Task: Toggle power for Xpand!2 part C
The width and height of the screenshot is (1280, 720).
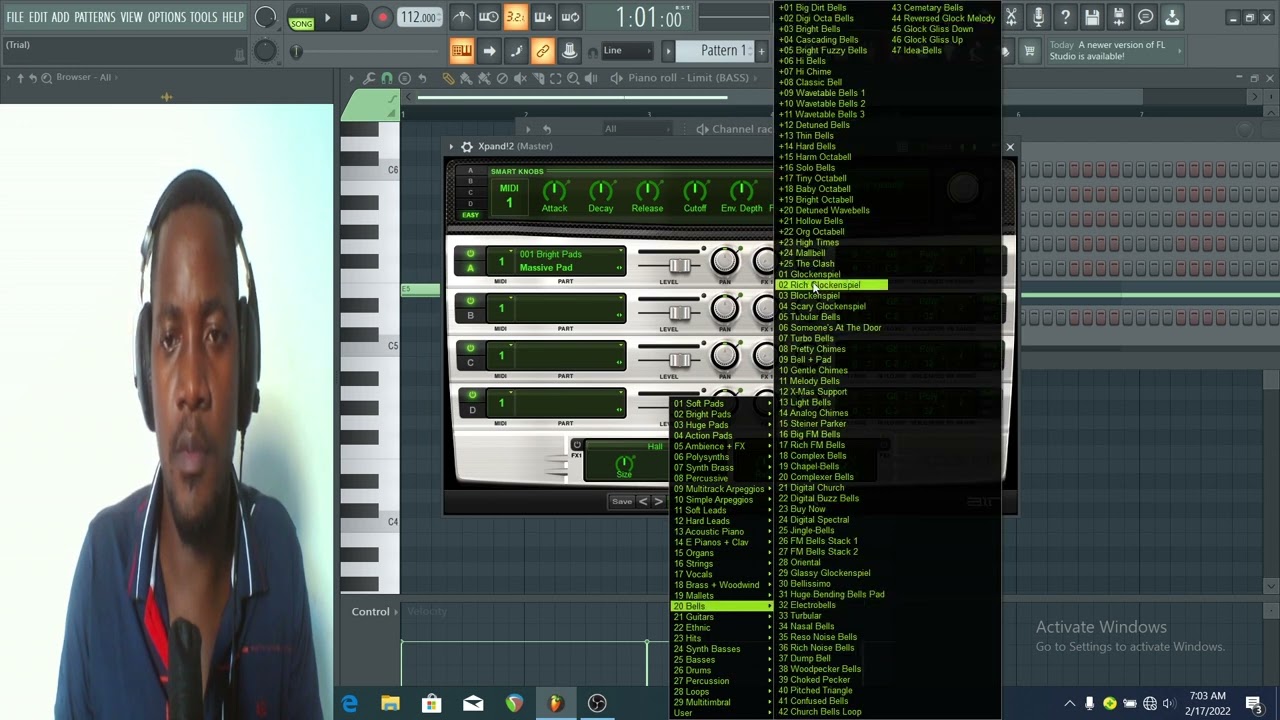Action: 470,348
